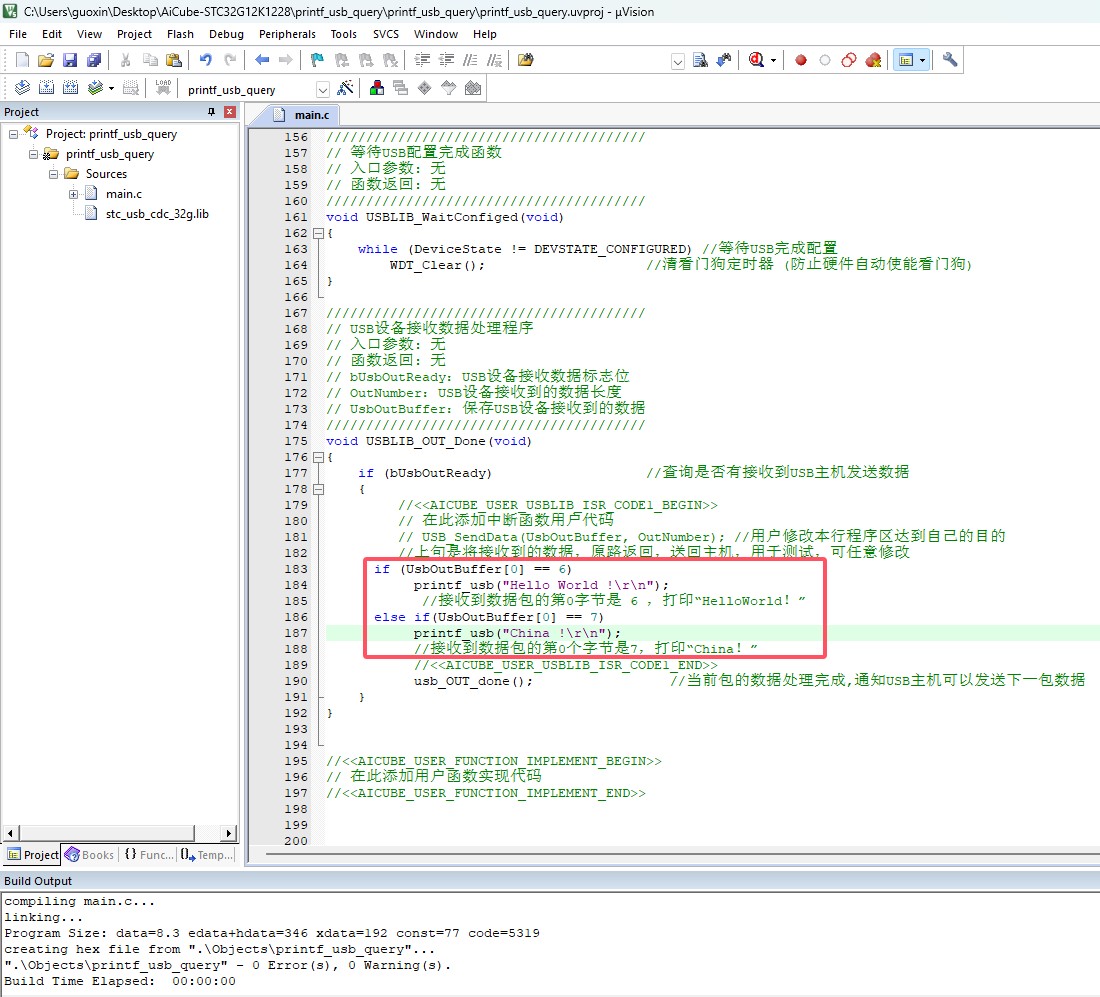
Task: Toggle the project window view button
Action: pyautogui.click(x=906, y=60)
